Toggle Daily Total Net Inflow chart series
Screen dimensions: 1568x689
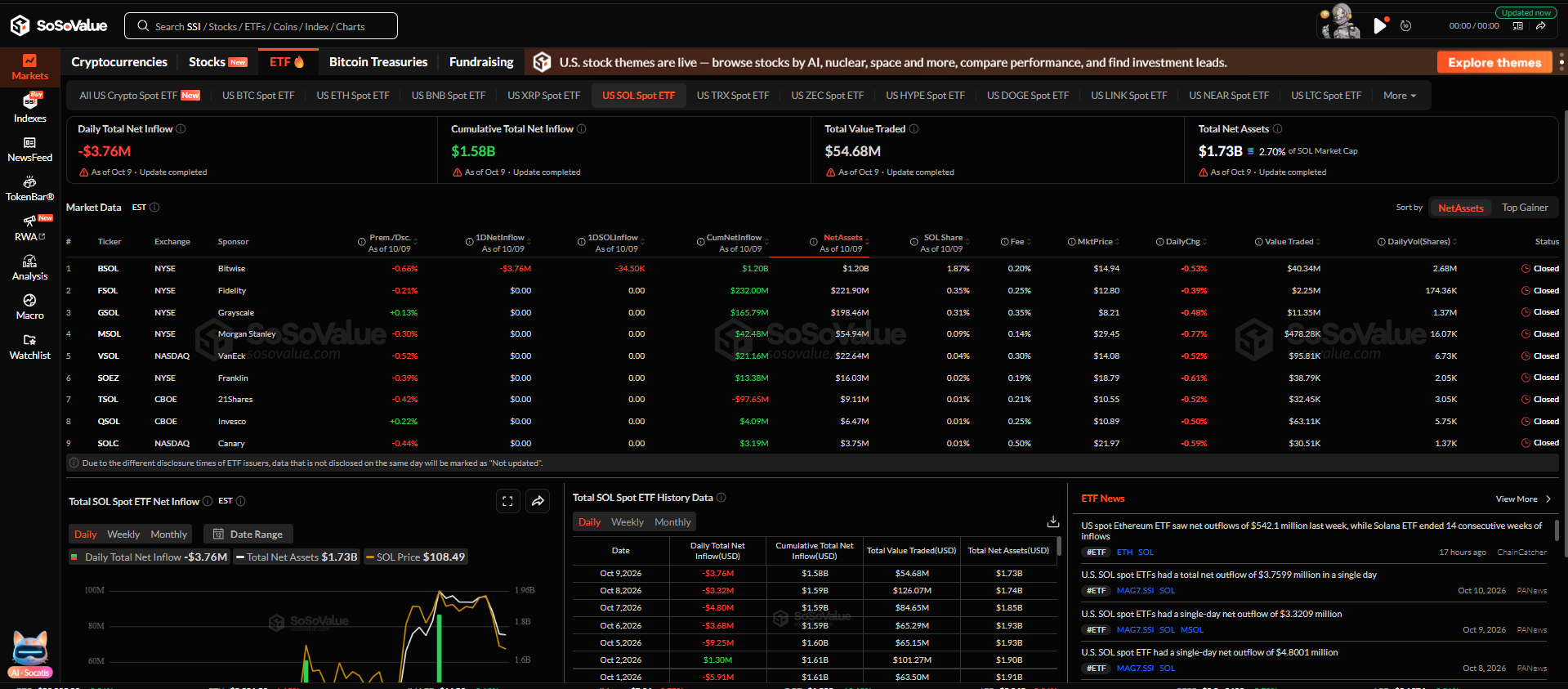click(x=150, y=557)
